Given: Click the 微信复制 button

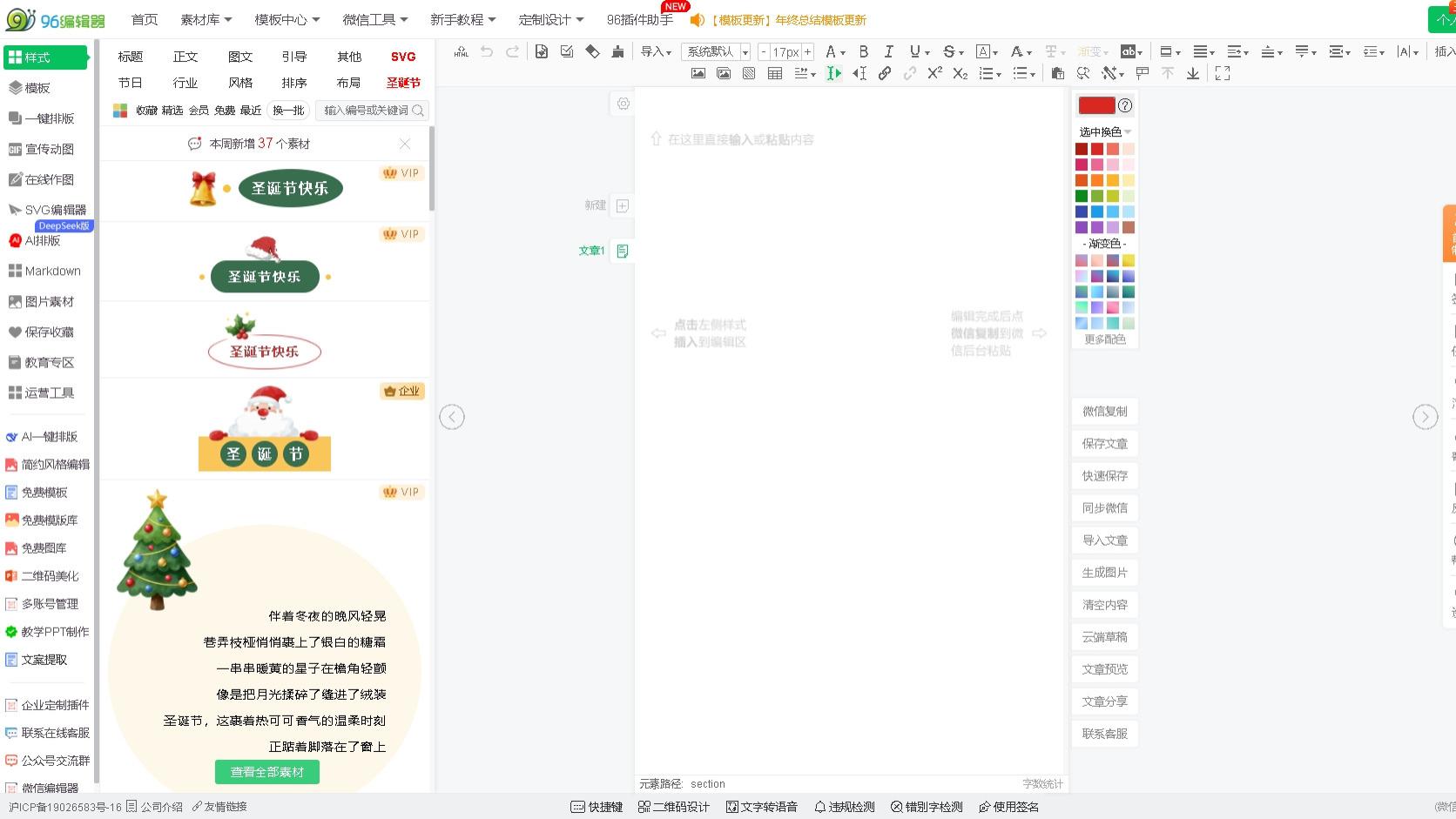Looking at the screenshot, I should (x=1103, y=411).
